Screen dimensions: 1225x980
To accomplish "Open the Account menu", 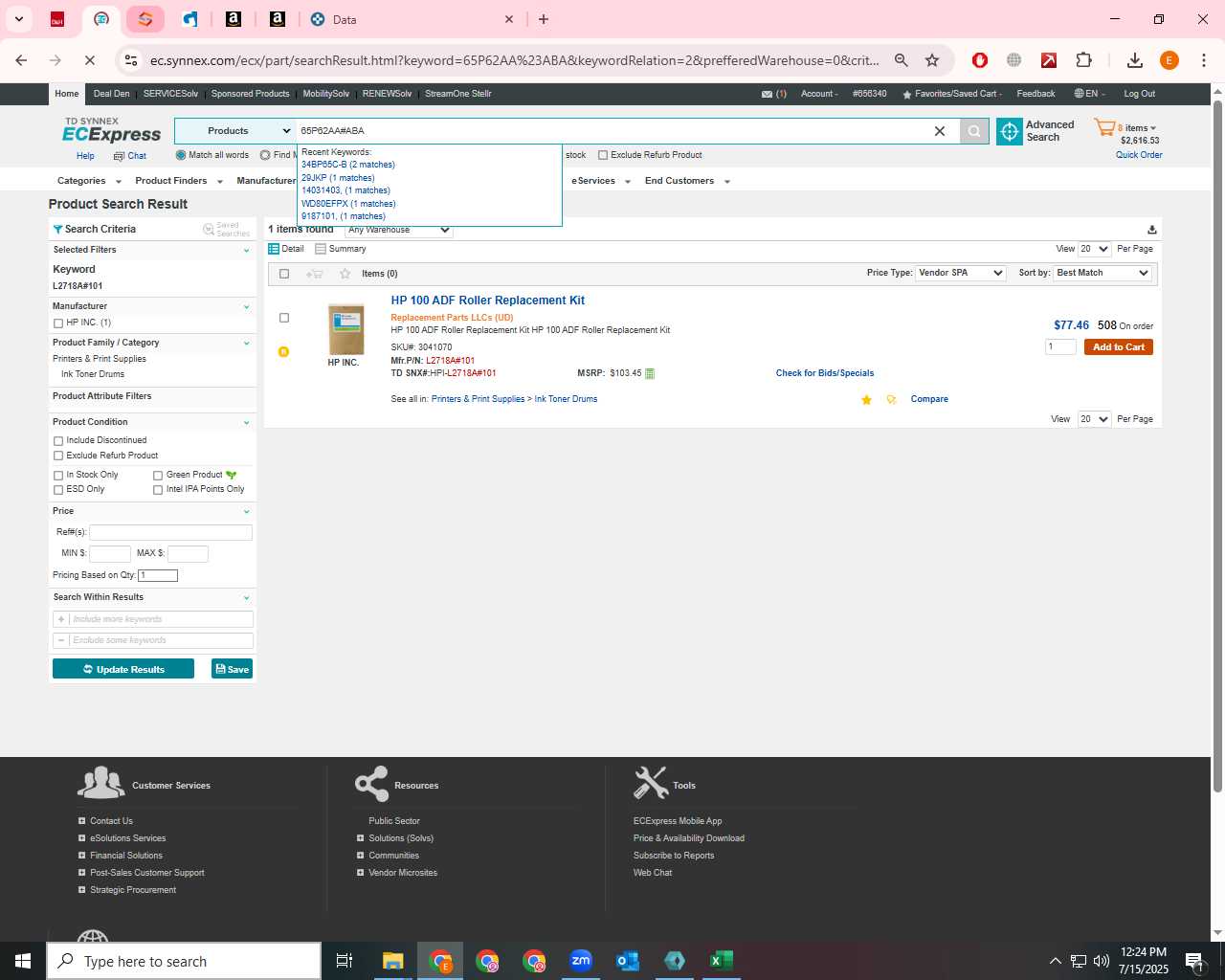I will click(x=819, y=94).
